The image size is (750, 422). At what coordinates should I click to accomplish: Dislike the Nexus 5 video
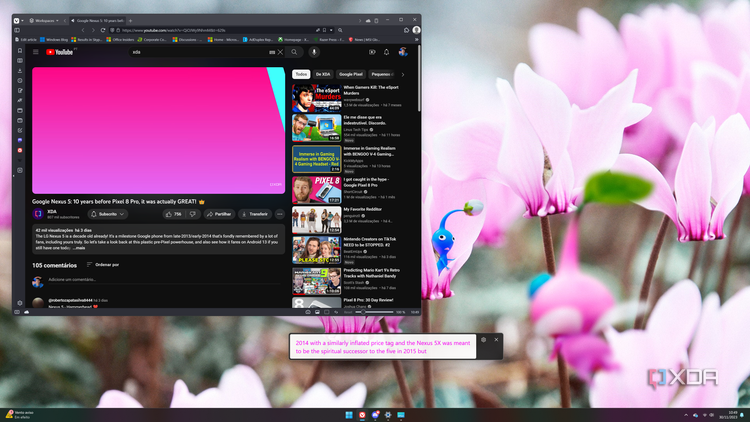pos(193,214)
